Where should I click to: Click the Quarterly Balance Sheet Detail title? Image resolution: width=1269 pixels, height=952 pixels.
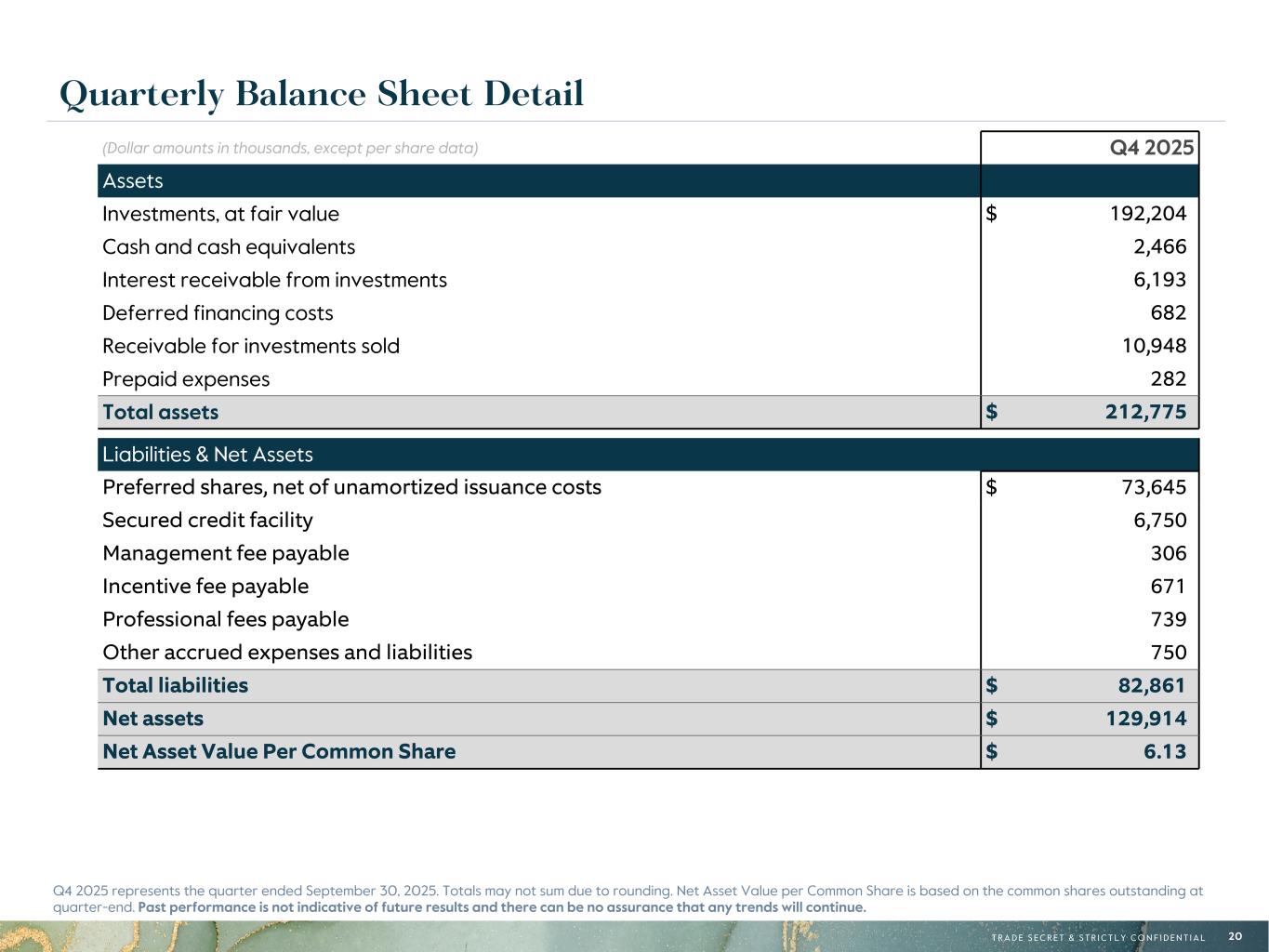322,94
